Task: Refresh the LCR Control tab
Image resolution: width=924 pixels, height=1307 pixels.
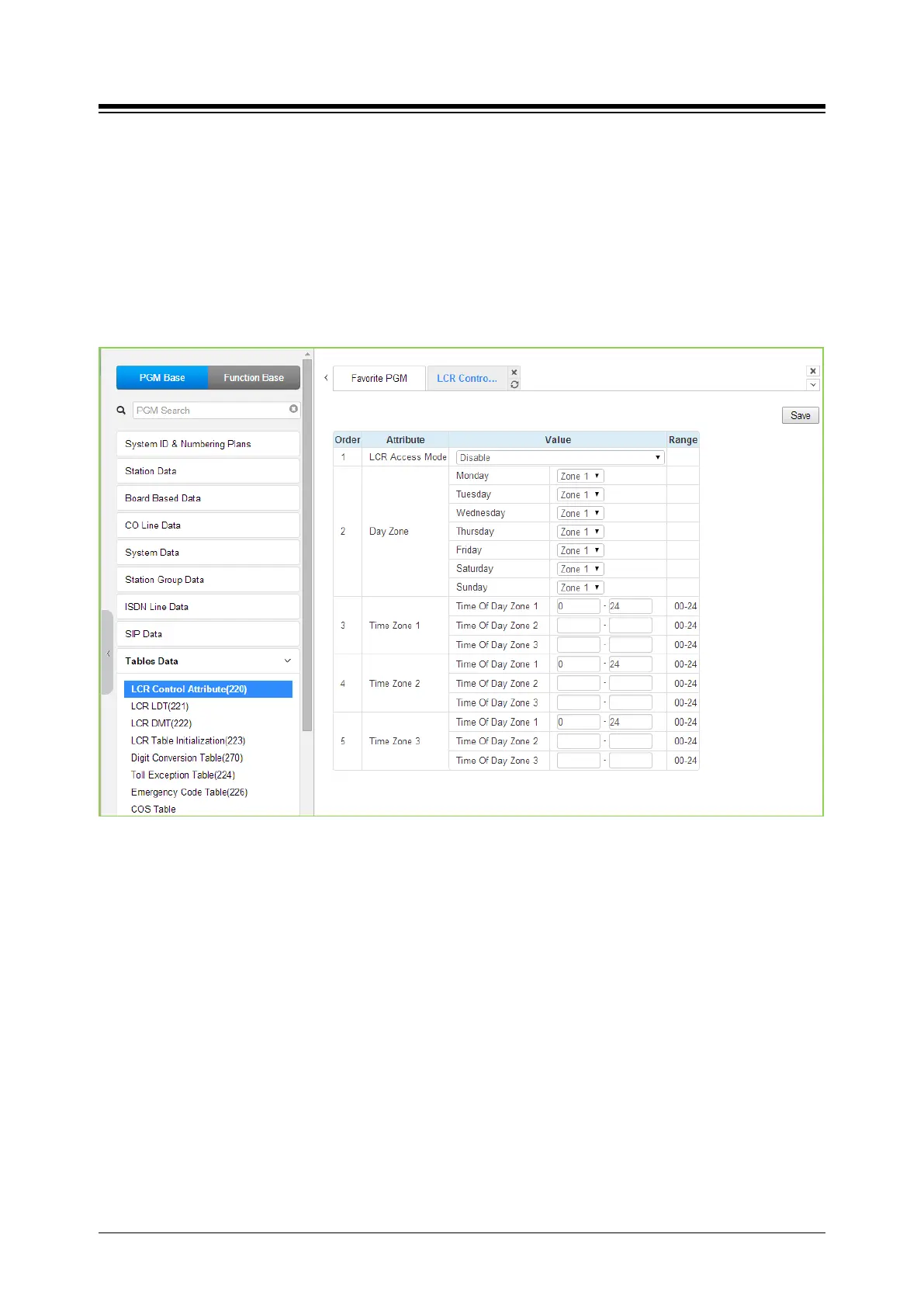Action: 514,384
